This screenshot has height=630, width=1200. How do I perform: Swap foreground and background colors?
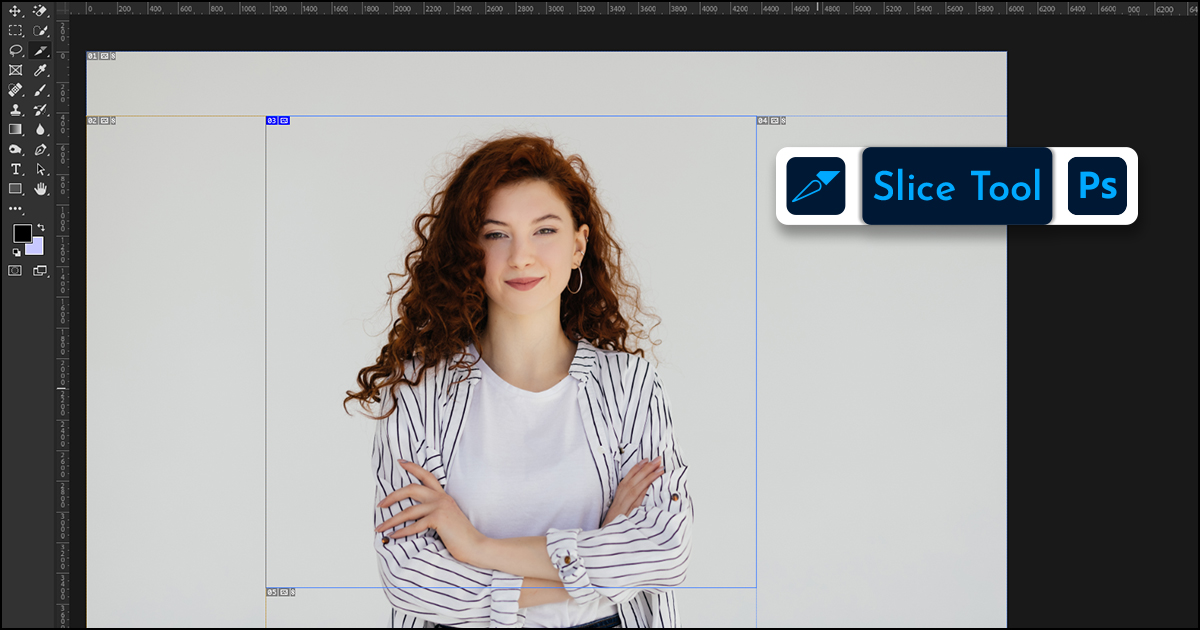click(x=41, y=228)
